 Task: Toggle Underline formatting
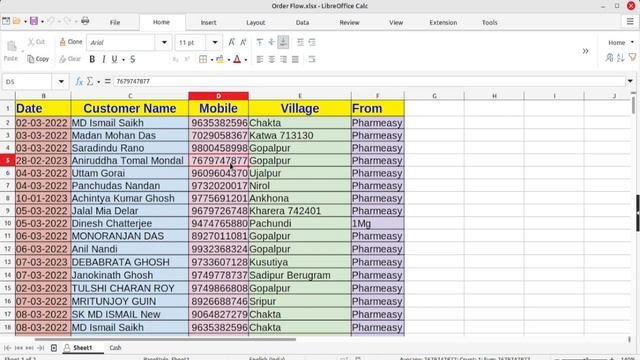click(x=115, y=60)
